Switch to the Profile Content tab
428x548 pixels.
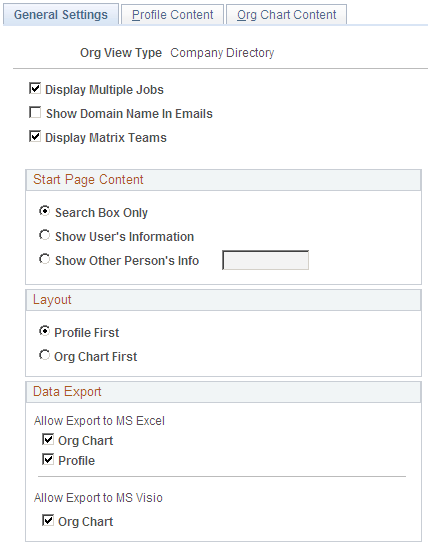click(x=172, y=15)
